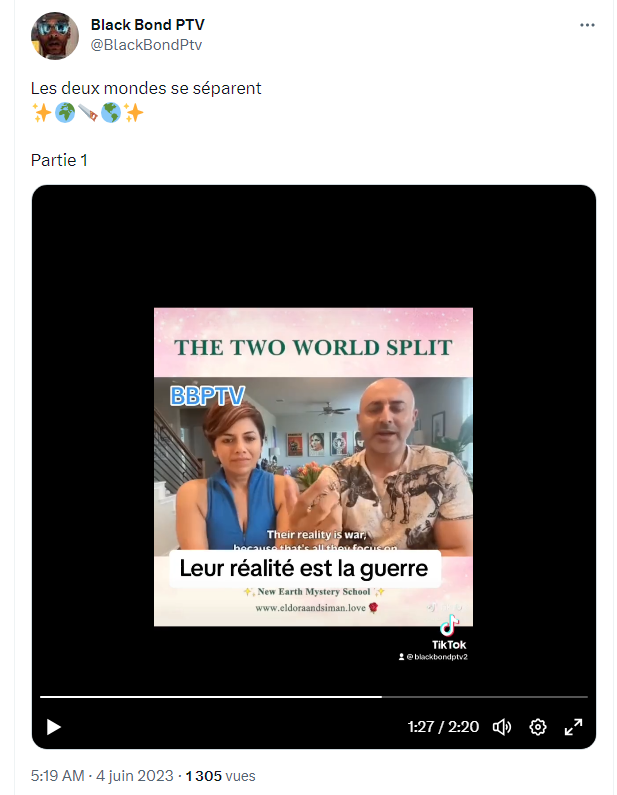Open the Black Bond PTV display name link
The height and width of the screenshot is (795, 617).
click(x=147, y=25)
